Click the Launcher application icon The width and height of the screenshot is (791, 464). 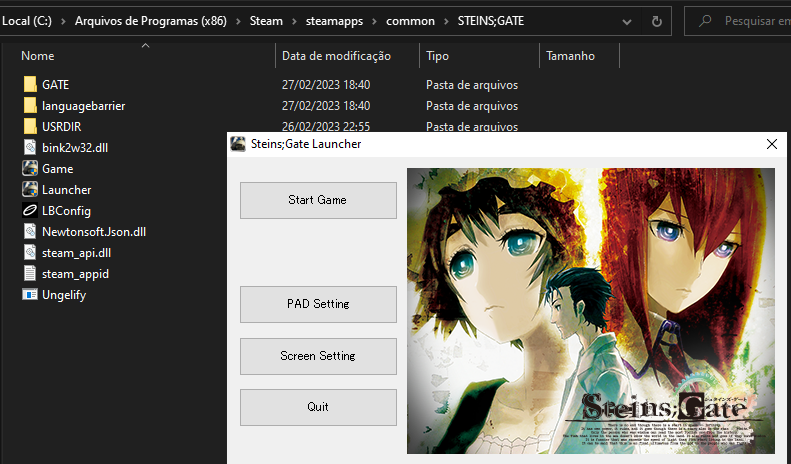point(30,190)
